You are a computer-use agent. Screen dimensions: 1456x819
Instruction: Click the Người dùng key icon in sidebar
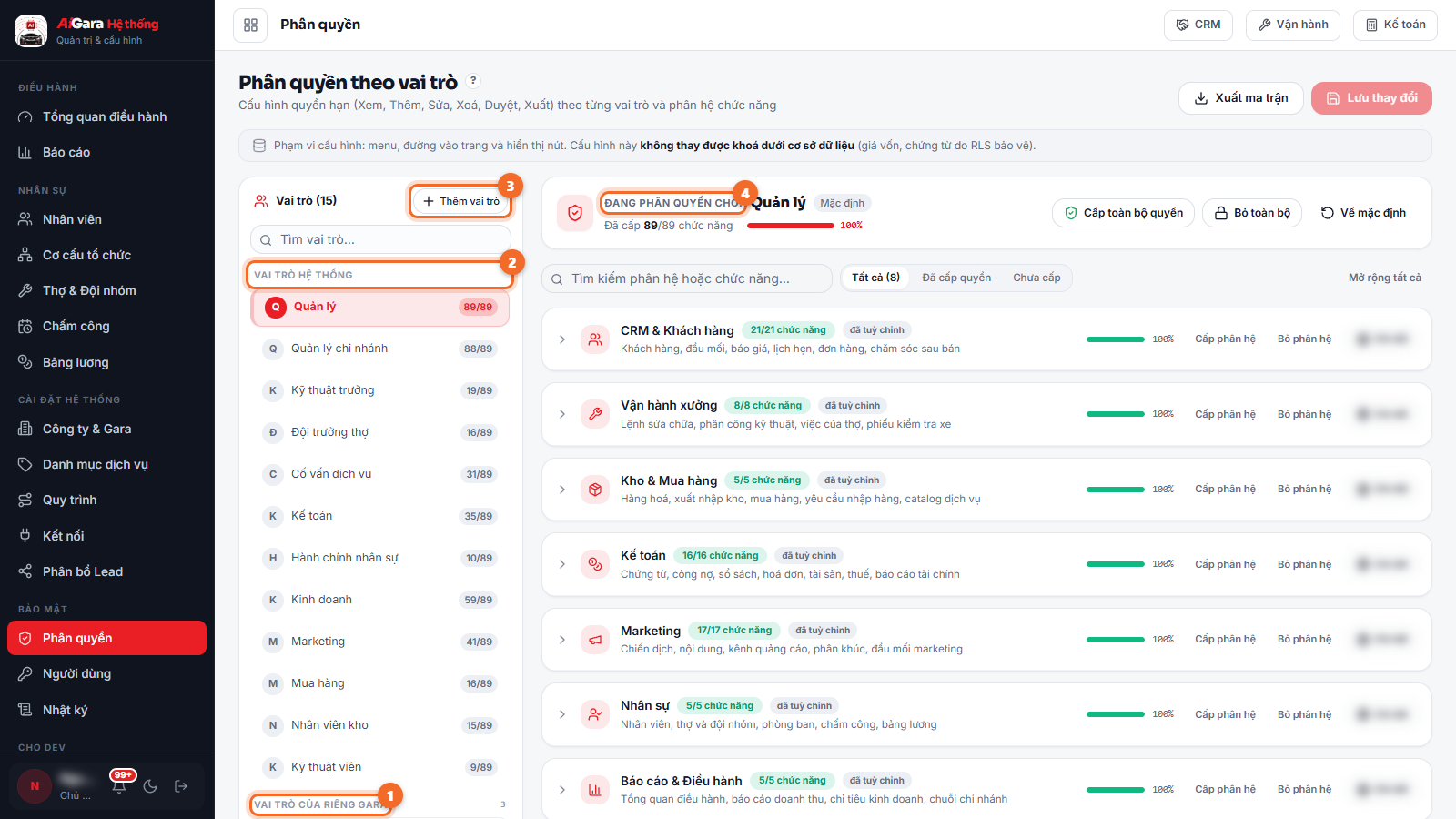(x=25, y=673)
